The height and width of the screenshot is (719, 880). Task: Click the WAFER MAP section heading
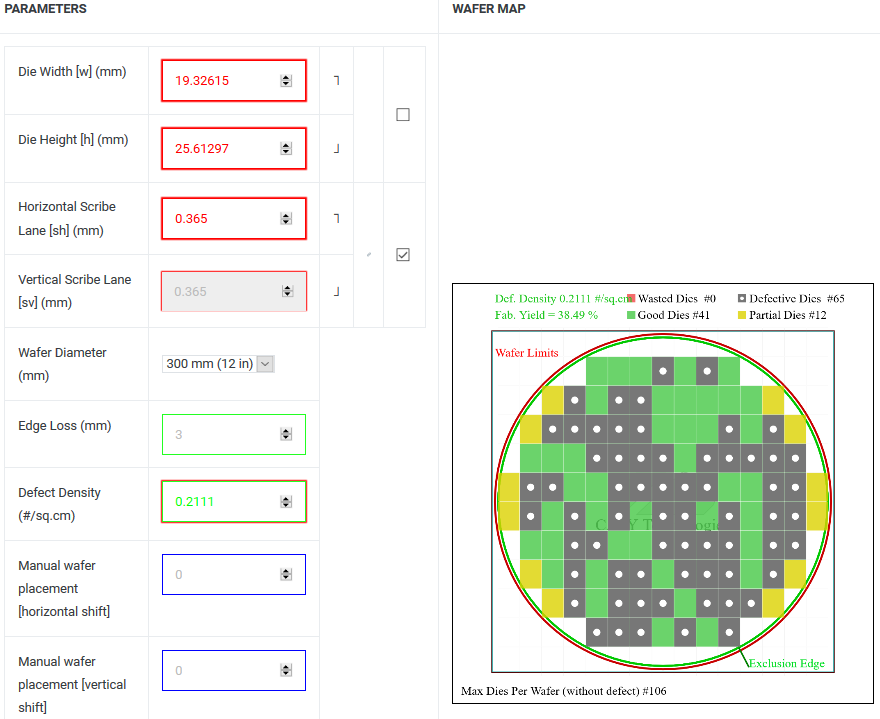pyautogui.click(x=489, y=9)
